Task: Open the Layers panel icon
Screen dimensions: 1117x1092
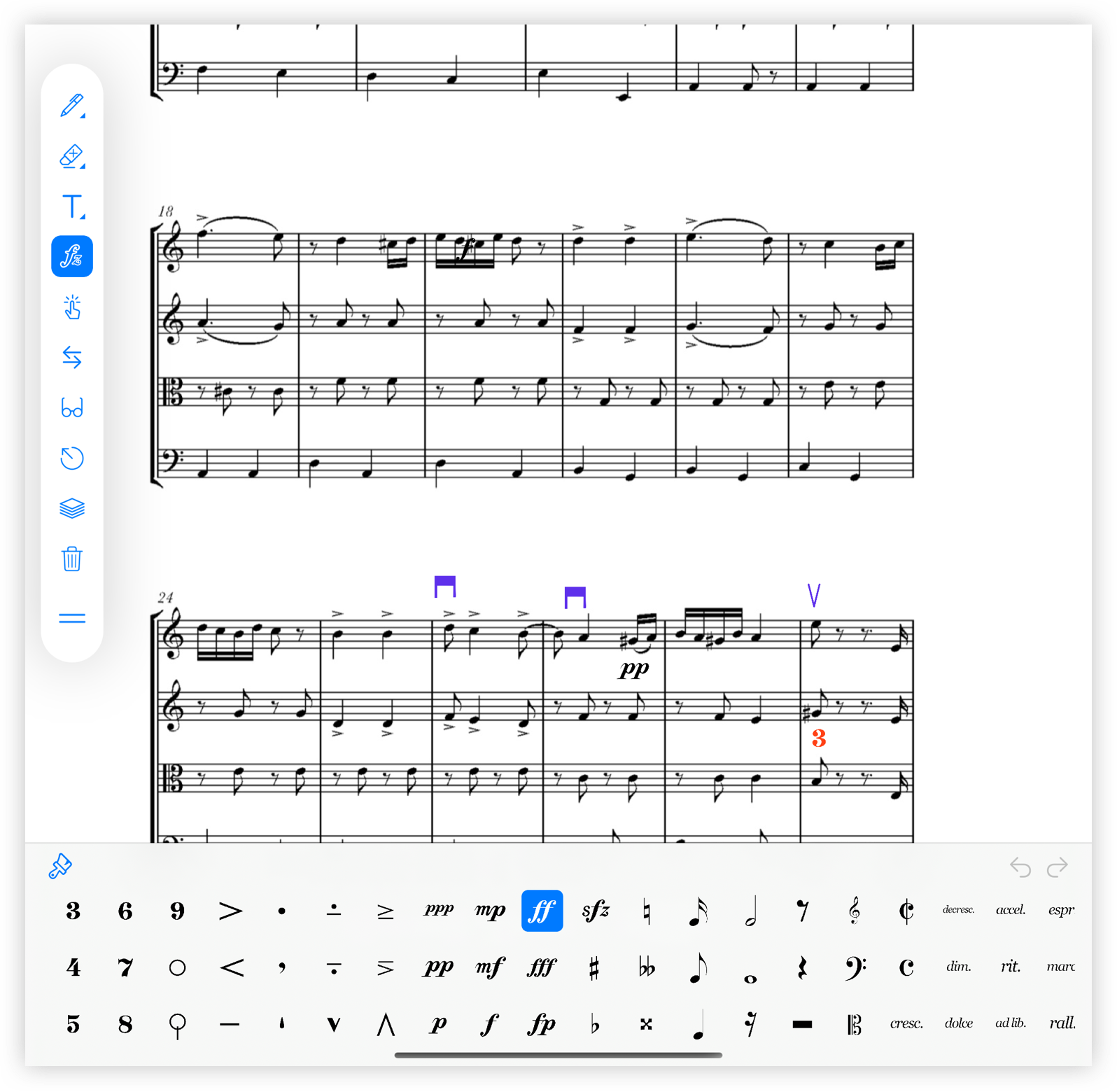Action: click(72, 508)
